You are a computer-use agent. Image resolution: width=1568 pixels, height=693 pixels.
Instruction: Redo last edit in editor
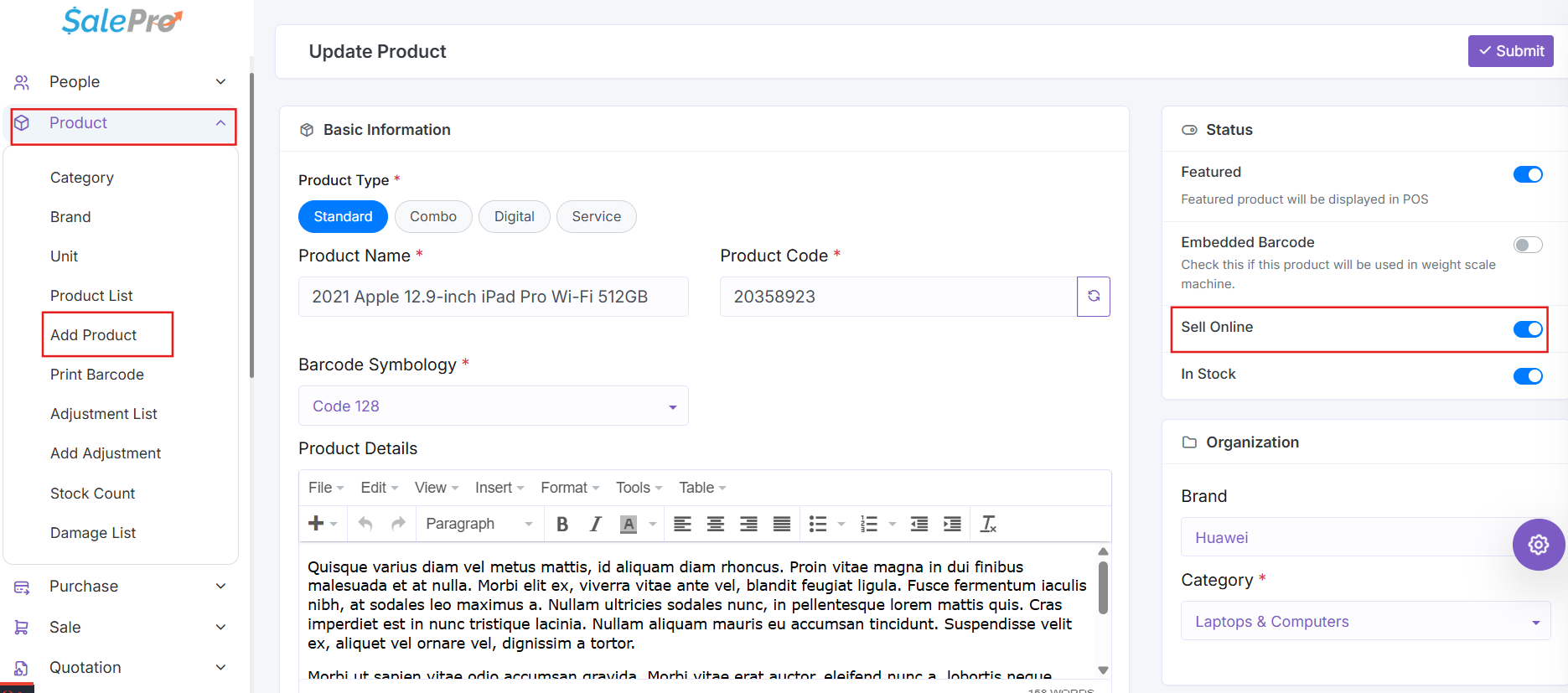[x=398, y=524]
